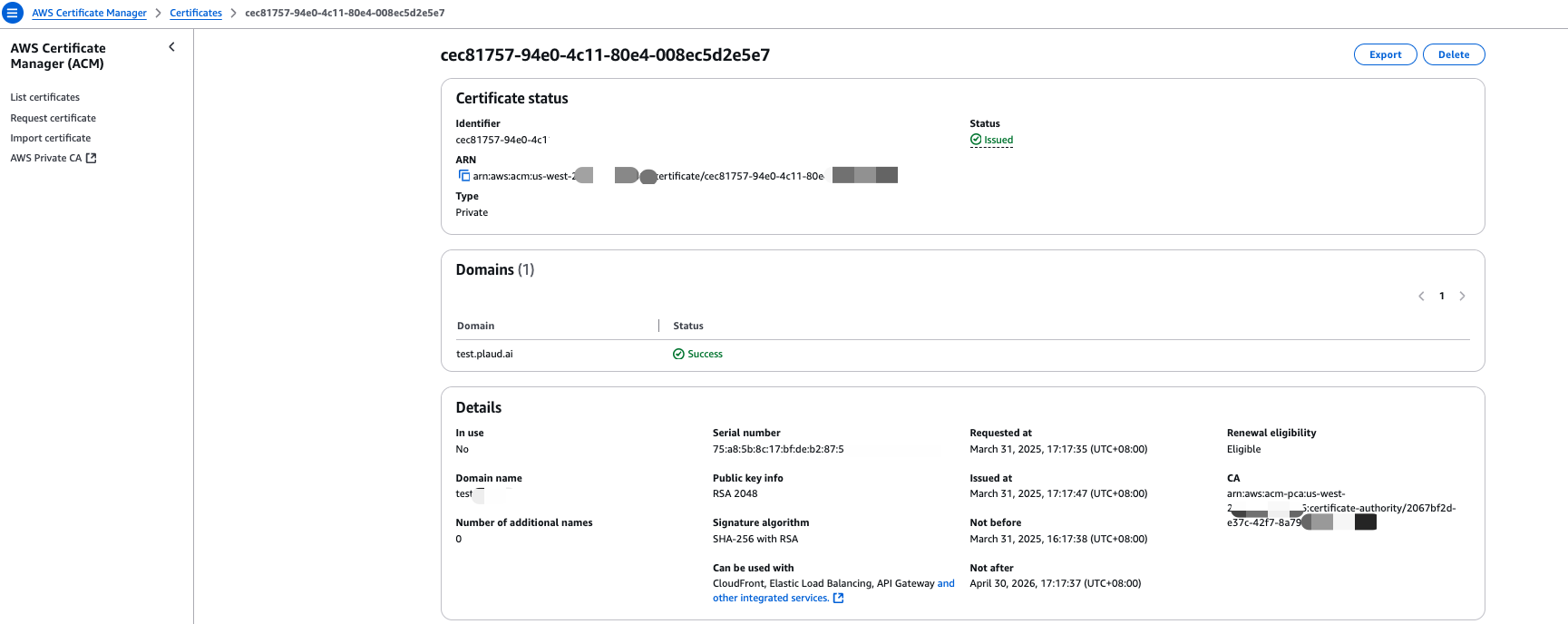Open Request certificate in the sidebar
The height and width of the screenshot is (624, 1568).
[54, 118]
